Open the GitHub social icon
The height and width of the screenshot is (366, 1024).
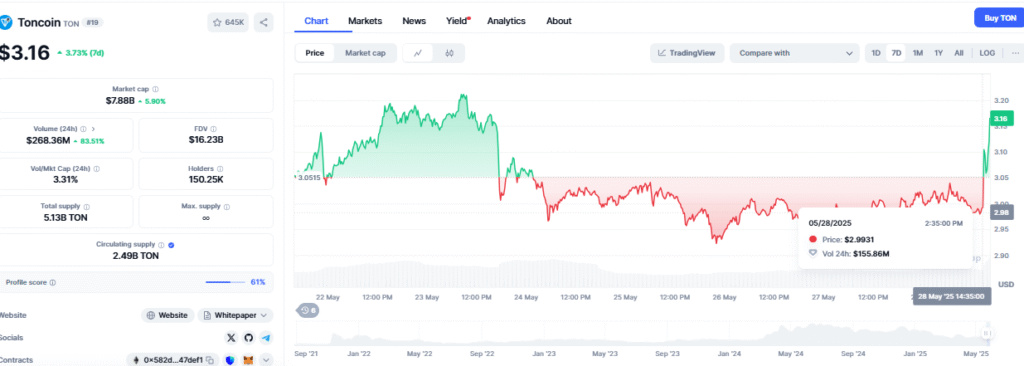click(x=248, y=338)
